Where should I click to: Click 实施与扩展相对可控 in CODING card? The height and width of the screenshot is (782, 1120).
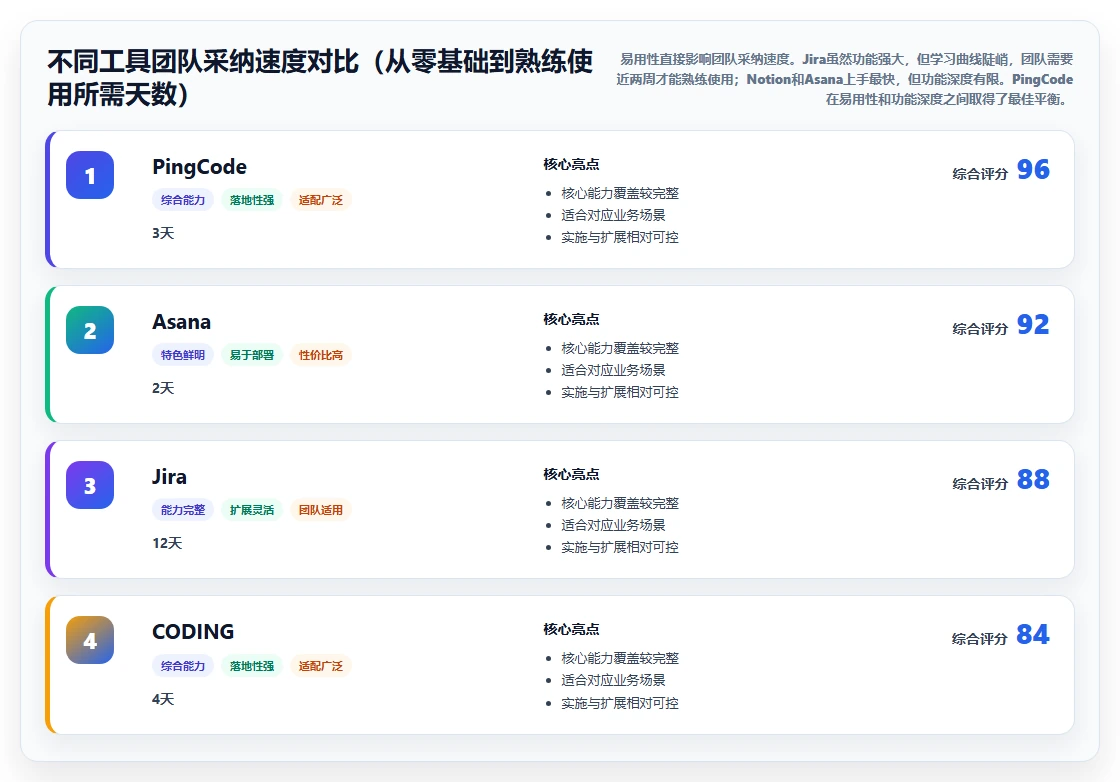click(620, 703)
